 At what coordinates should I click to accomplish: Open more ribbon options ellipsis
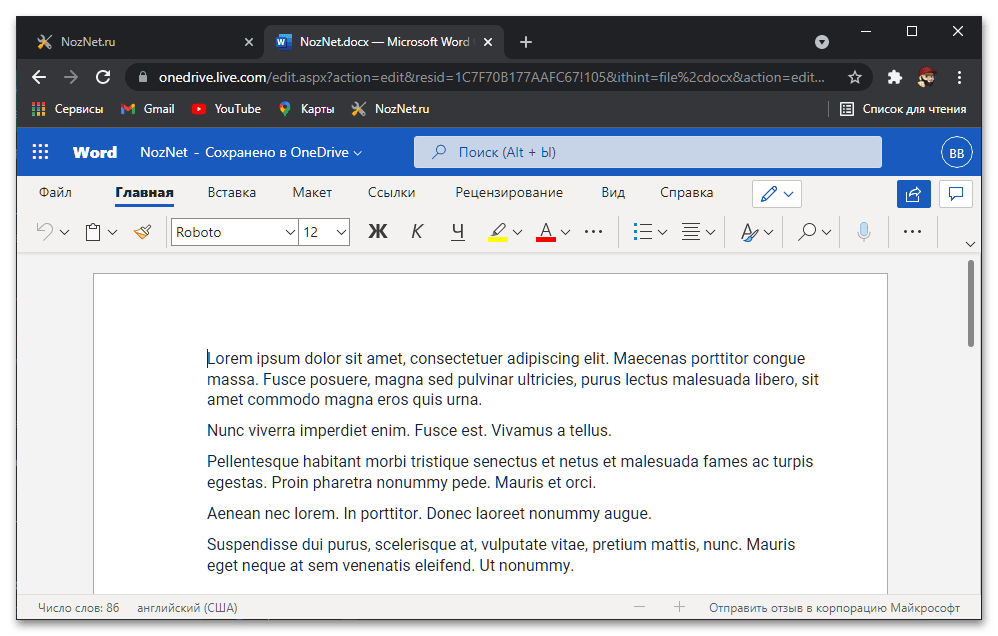pos(912,232)
